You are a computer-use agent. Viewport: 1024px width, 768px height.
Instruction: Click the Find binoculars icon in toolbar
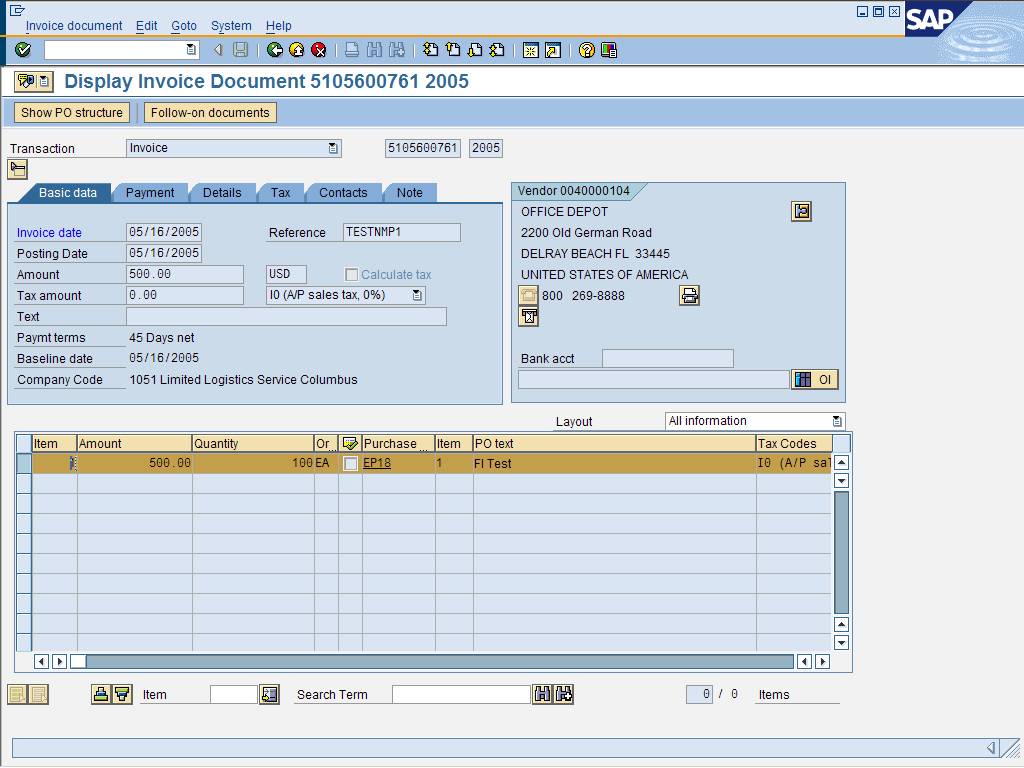click(374, 50)
